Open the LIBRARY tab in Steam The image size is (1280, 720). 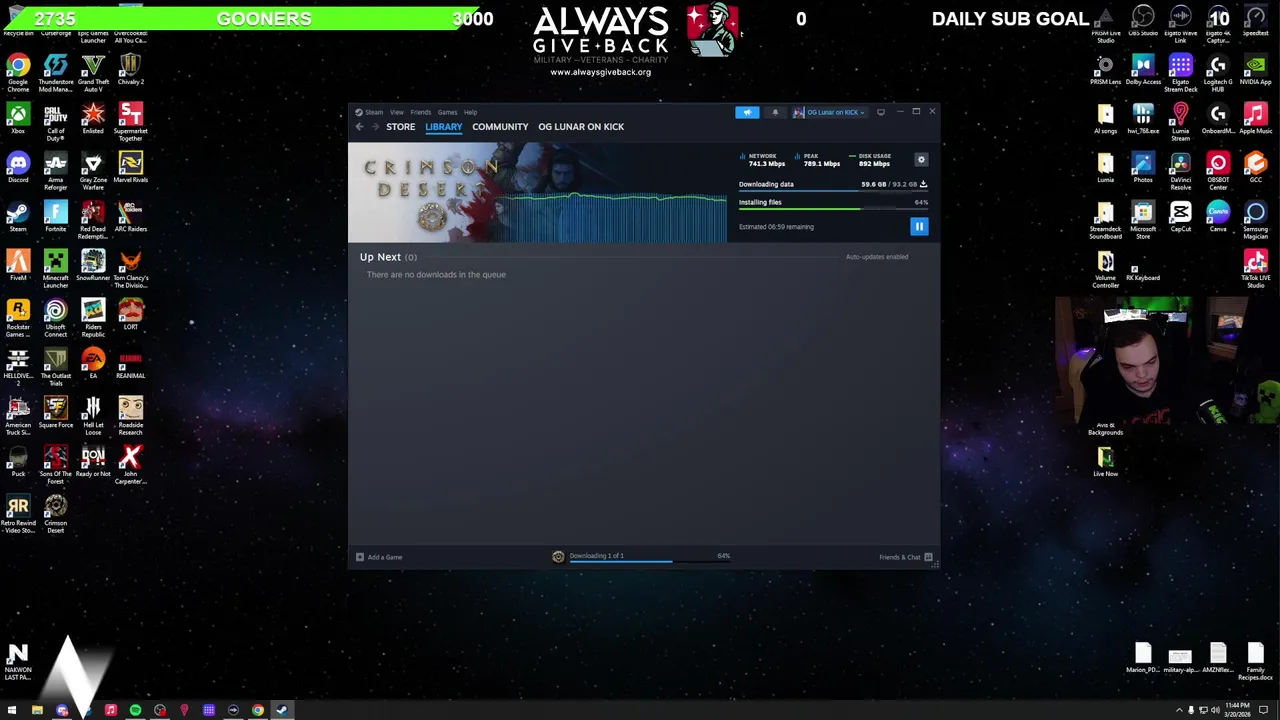(443, 127)
